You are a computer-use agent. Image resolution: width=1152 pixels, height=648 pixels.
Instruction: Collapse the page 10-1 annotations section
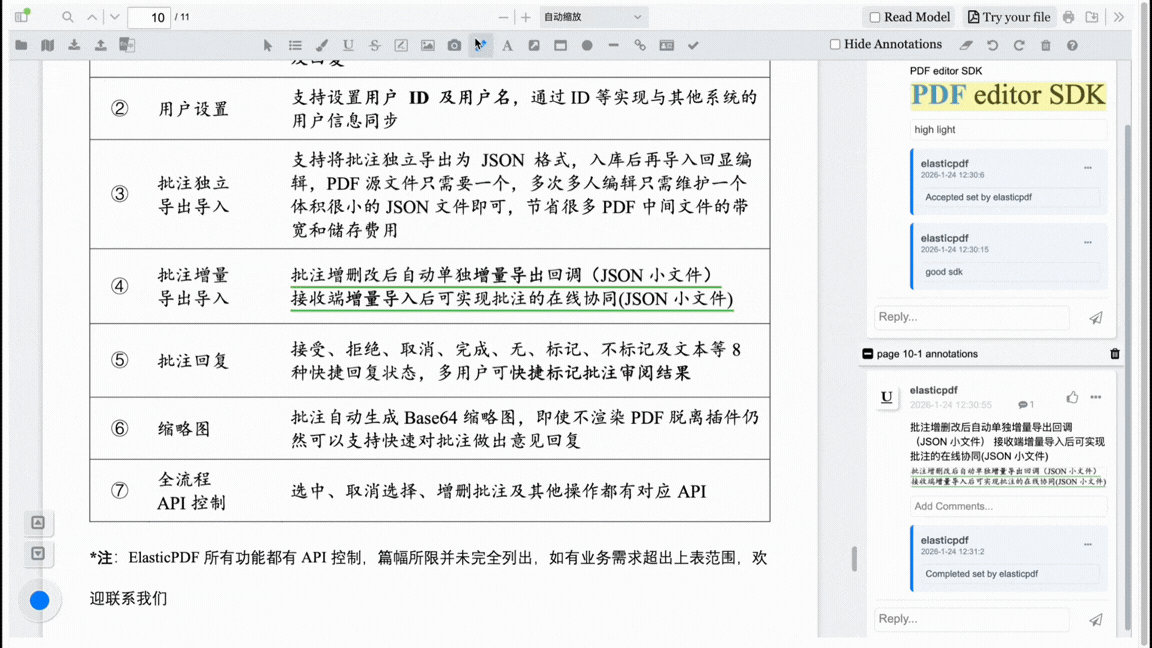point(866,353)
